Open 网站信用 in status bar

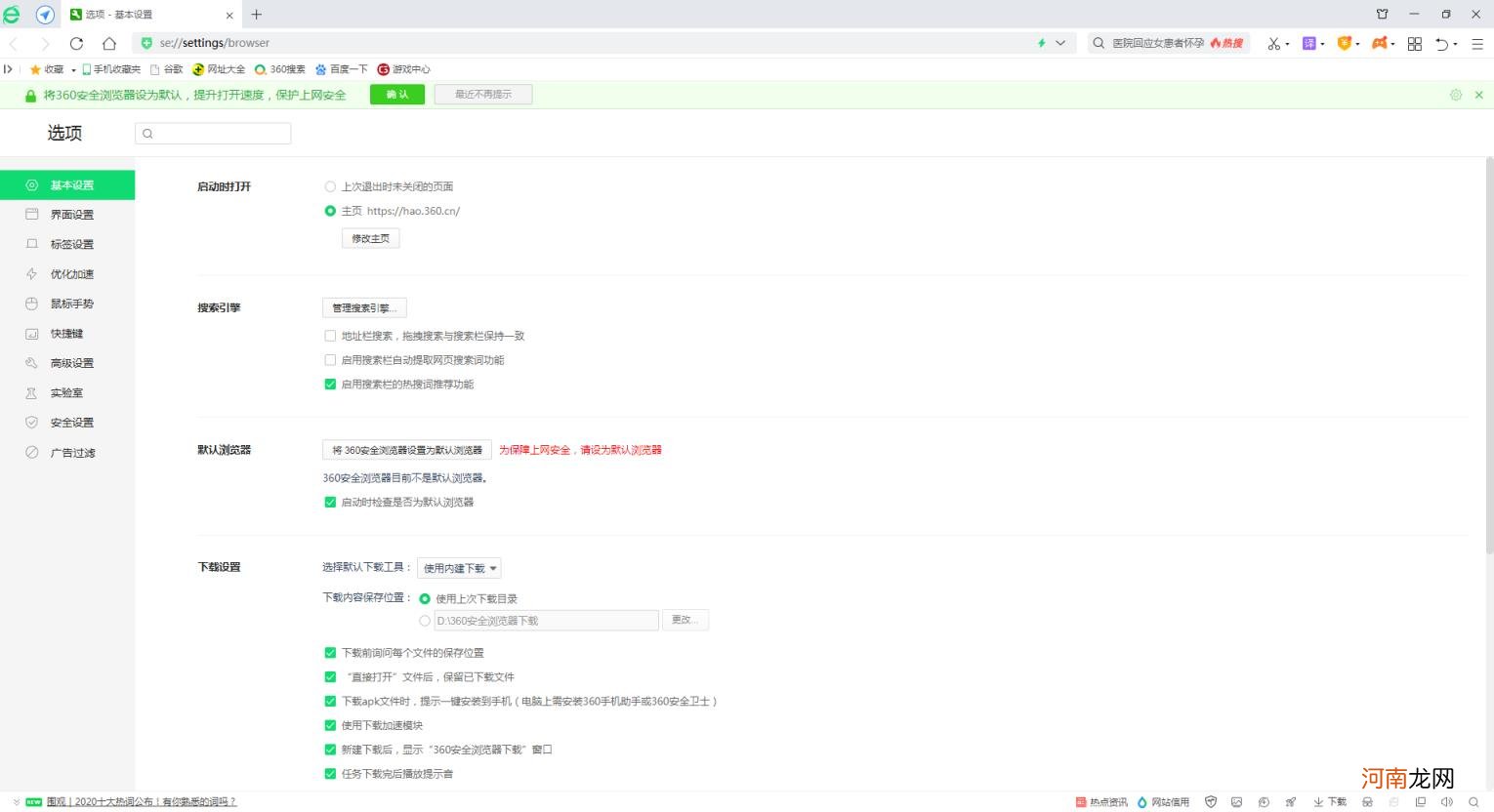click(x=1164, y=801)
